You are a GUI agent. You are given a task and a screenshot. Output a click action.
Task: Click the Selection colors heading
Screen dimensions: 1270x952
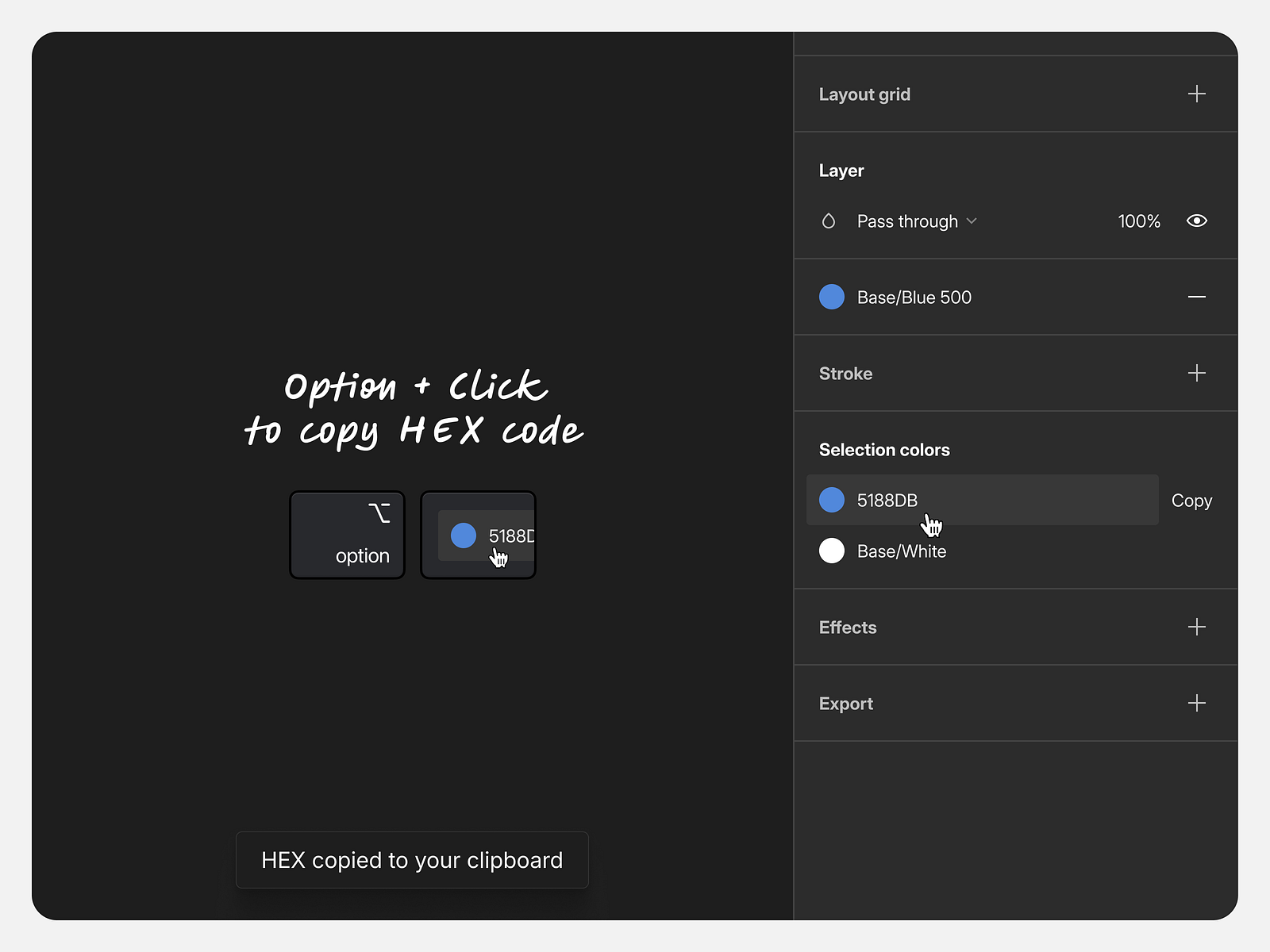(883, 449)
